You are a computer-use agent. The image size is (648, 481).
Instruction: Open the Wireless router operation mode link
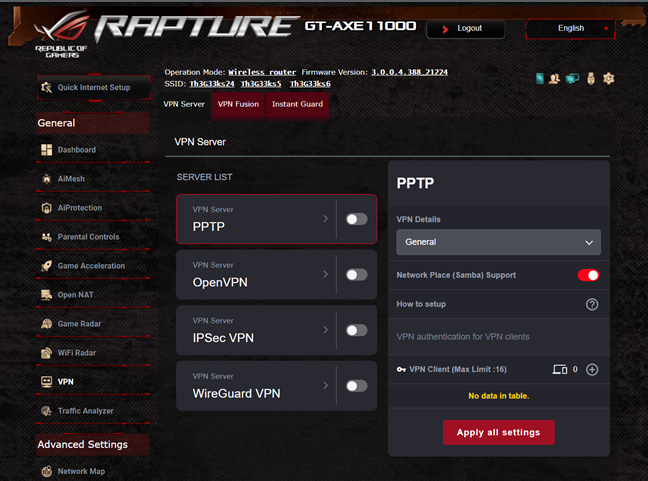pos(262,72)
